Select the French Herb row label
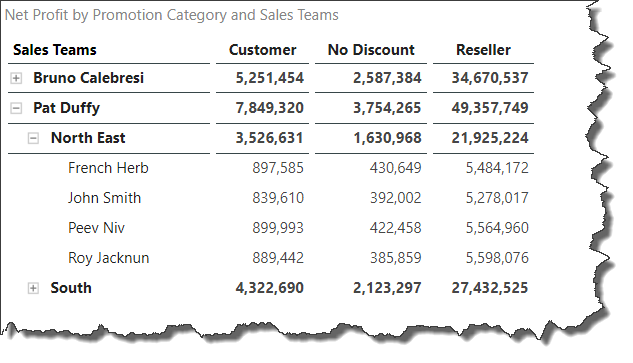Screen dimensions: 633x363 coord(108,168)
